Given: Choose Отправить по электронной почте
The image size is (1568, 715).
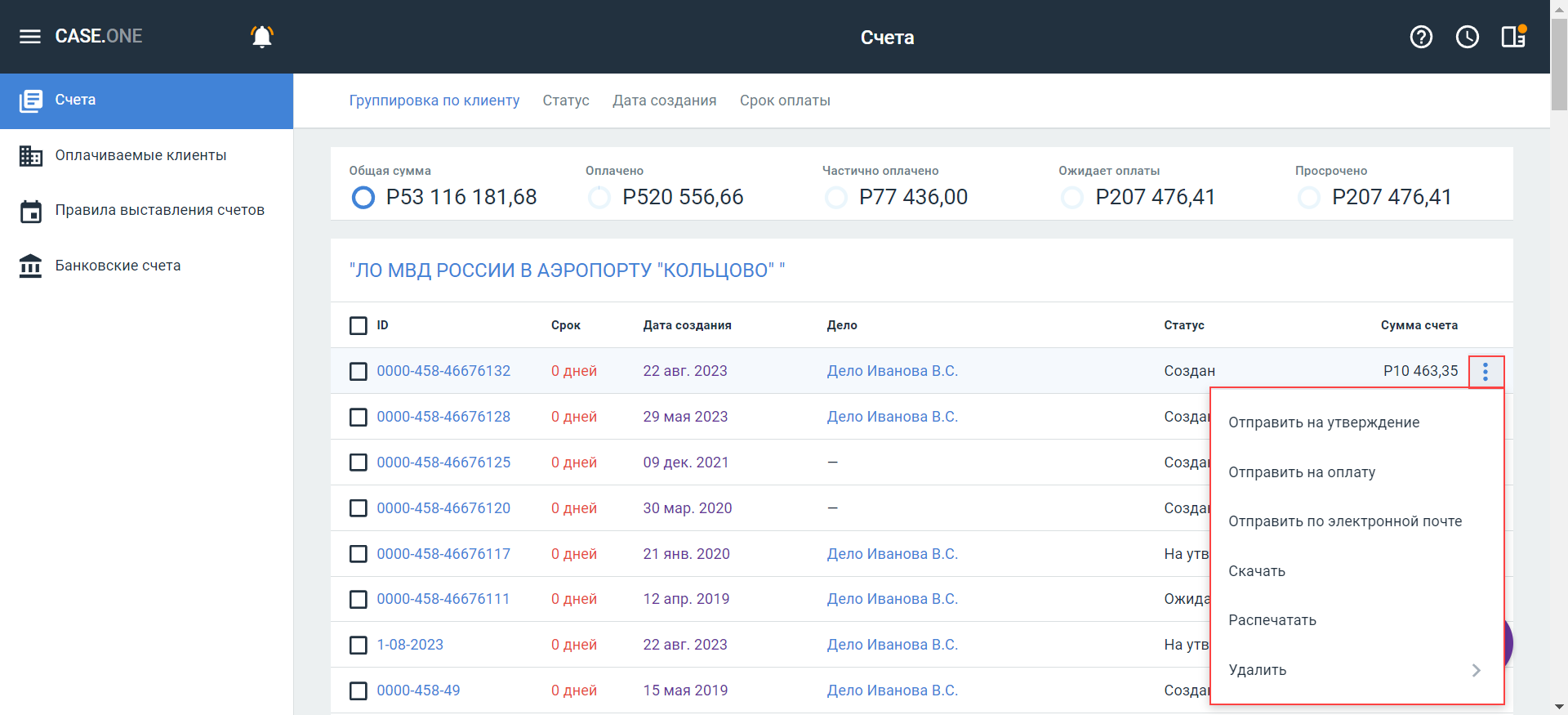Looking at the screenshot, I should (x=1356, y=521).
